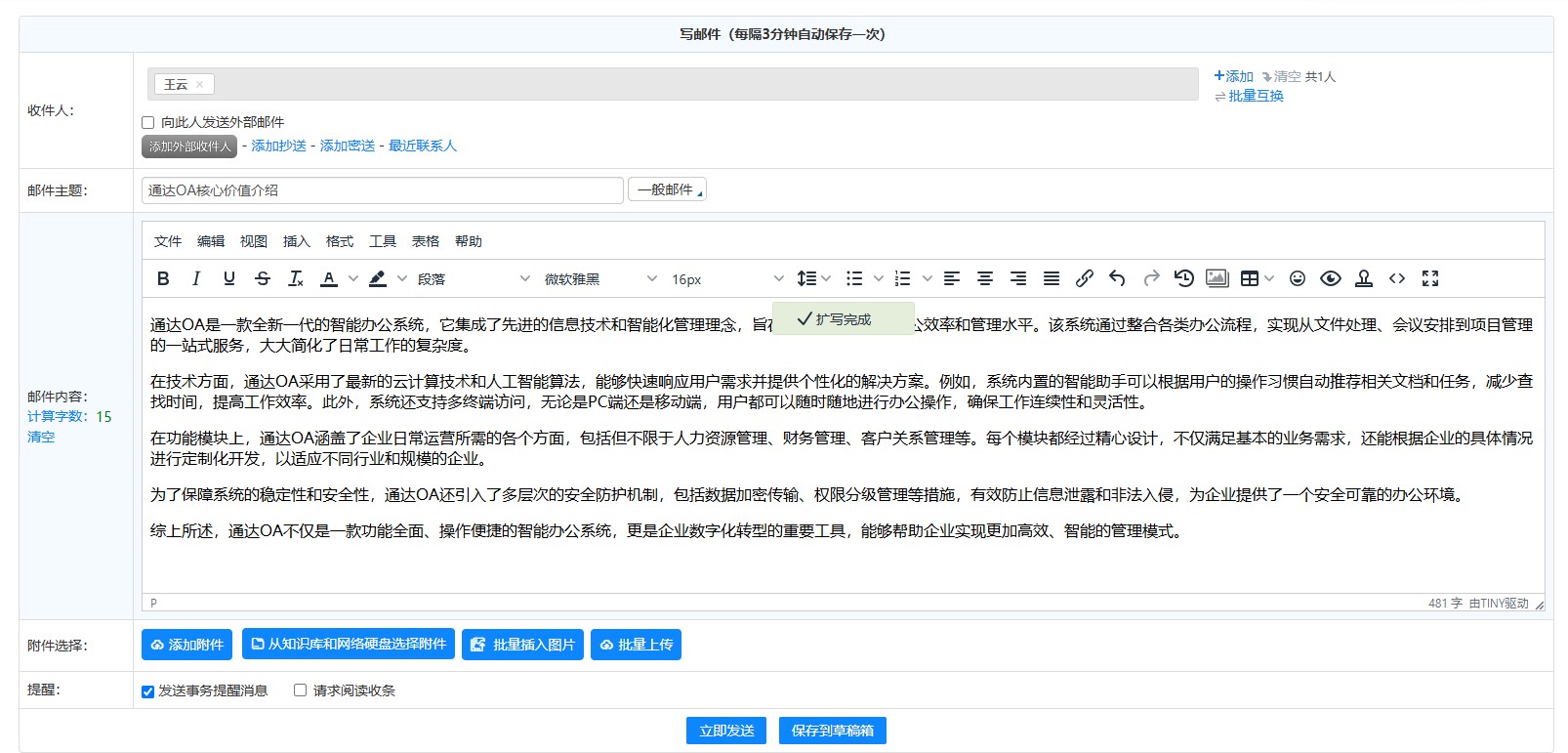The width and height of the screenshot is (1568, 753).
Task: Click 添加附件 button
Action: [x=186, y=645]
